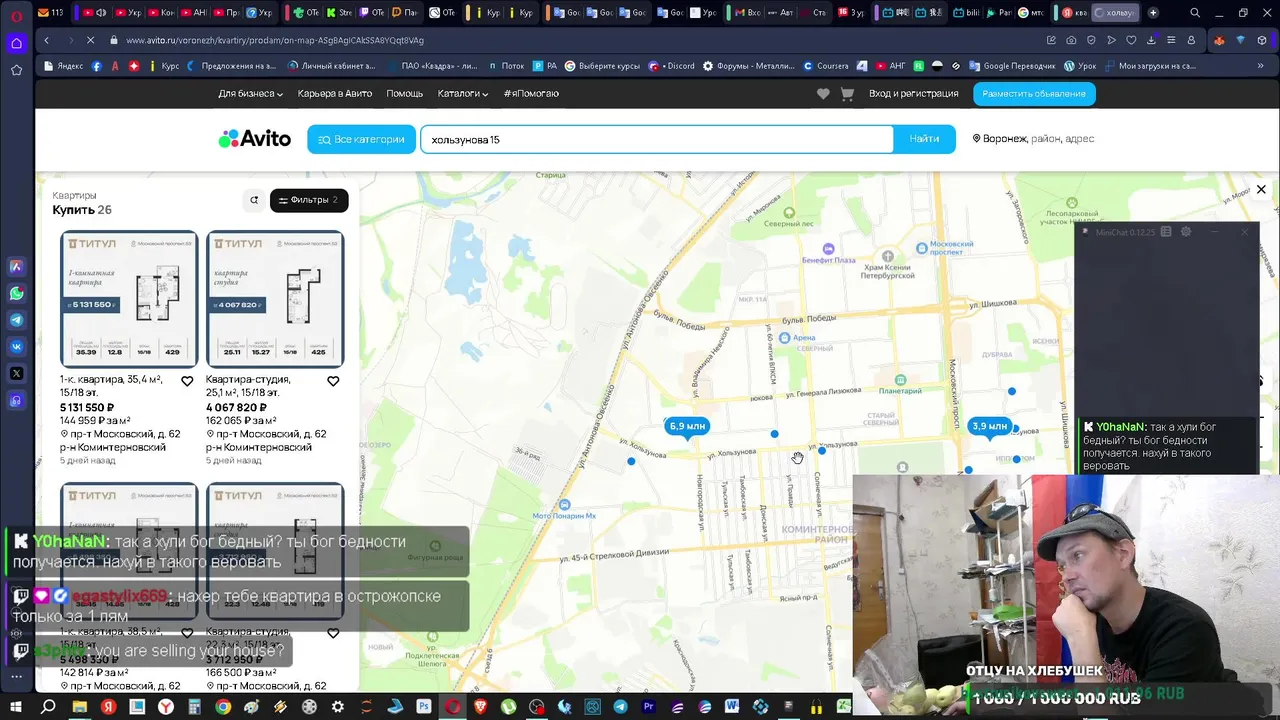
Task: Expand the Для бизнеса dropdown menu
Action: point(250,94)
